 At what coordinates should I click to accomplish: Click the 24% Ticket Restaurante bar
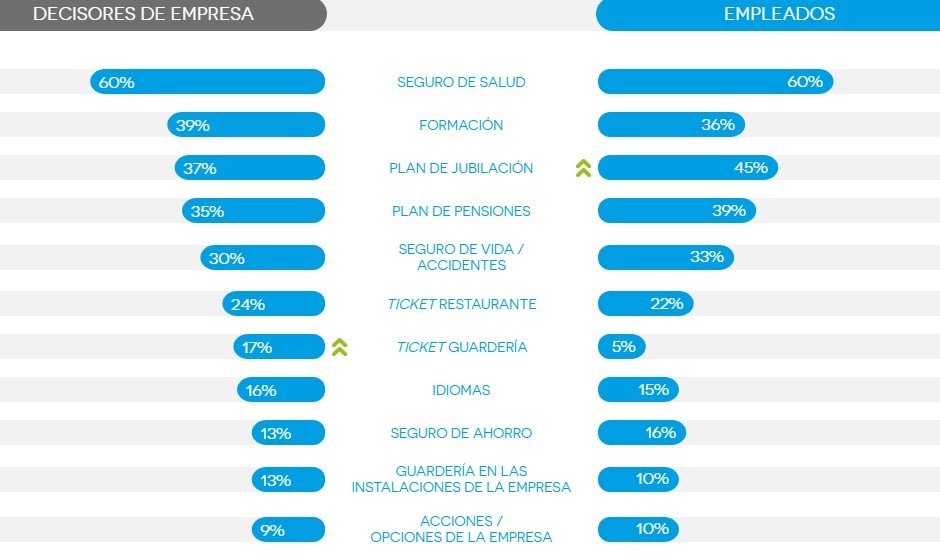coord(273,304)
